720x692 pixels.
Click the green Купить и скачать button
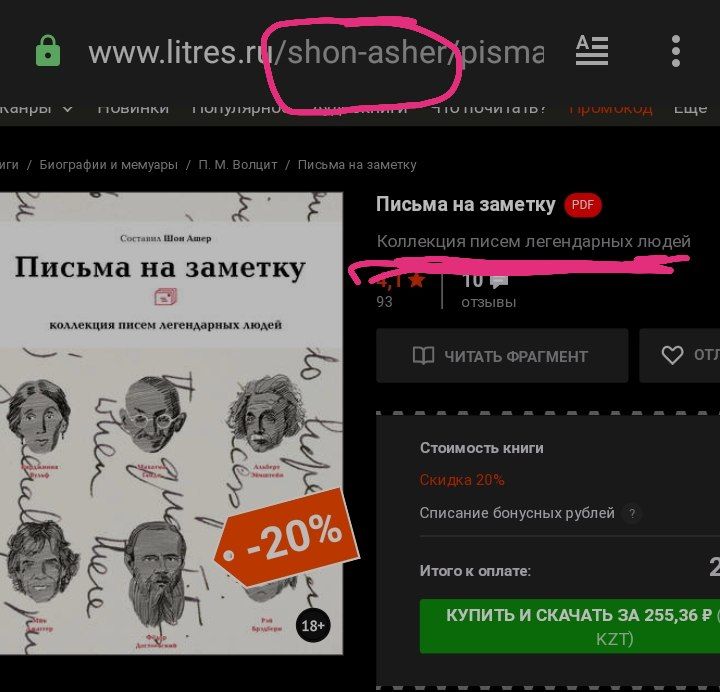570,626
